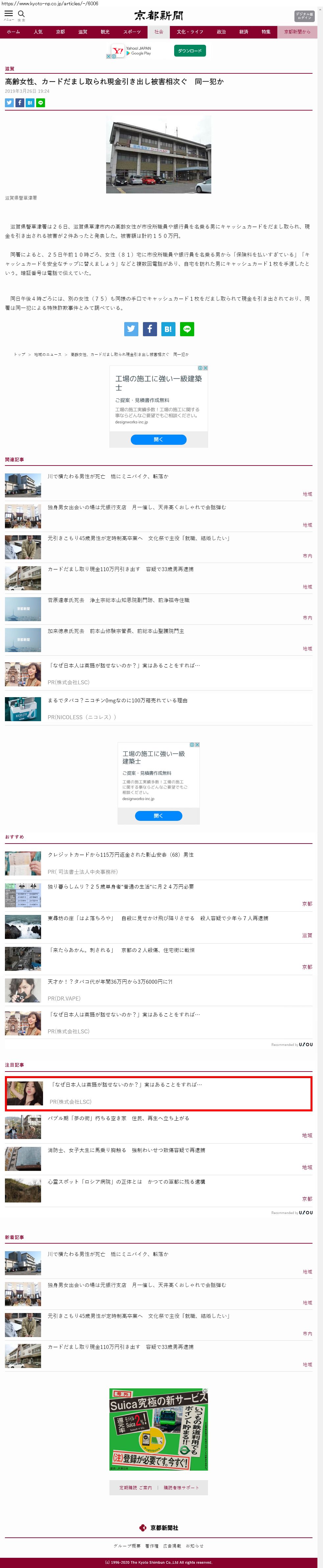Click large LINE share icon below article text

click(187, 329)
